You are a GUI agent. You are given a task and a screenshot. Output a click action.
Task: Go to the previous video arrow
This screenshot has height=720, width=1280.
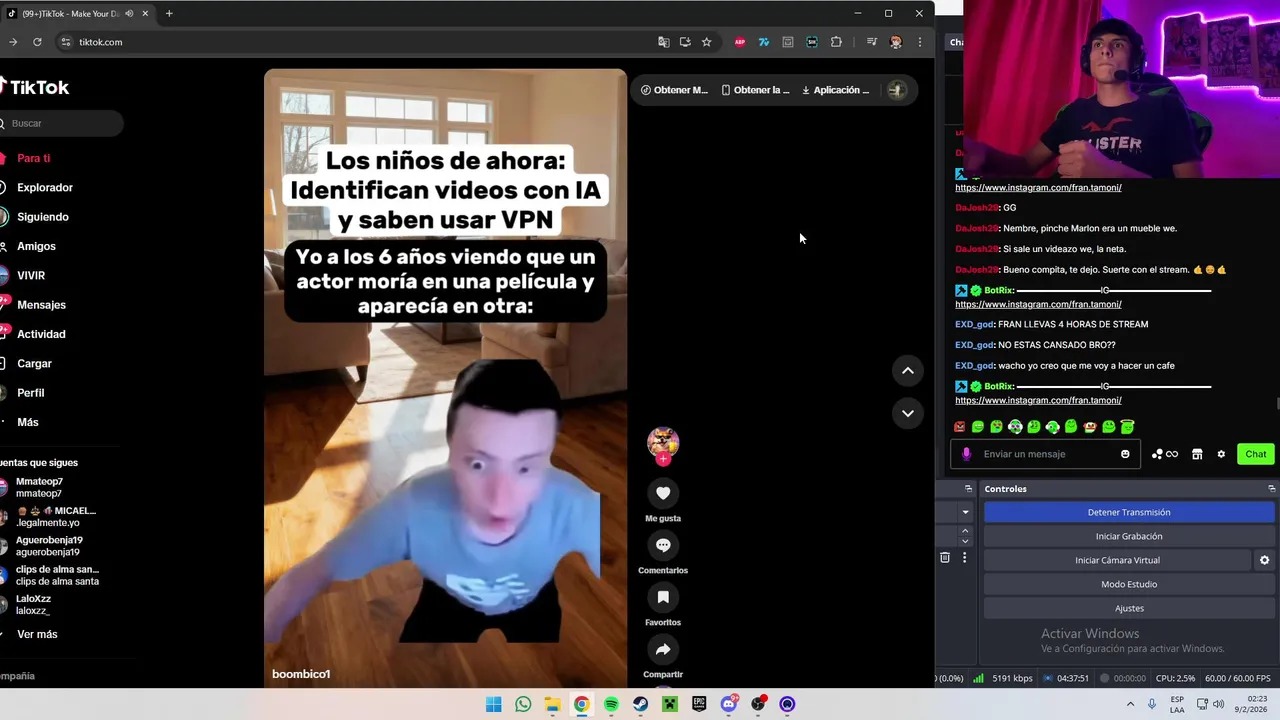tap(907, 370)
